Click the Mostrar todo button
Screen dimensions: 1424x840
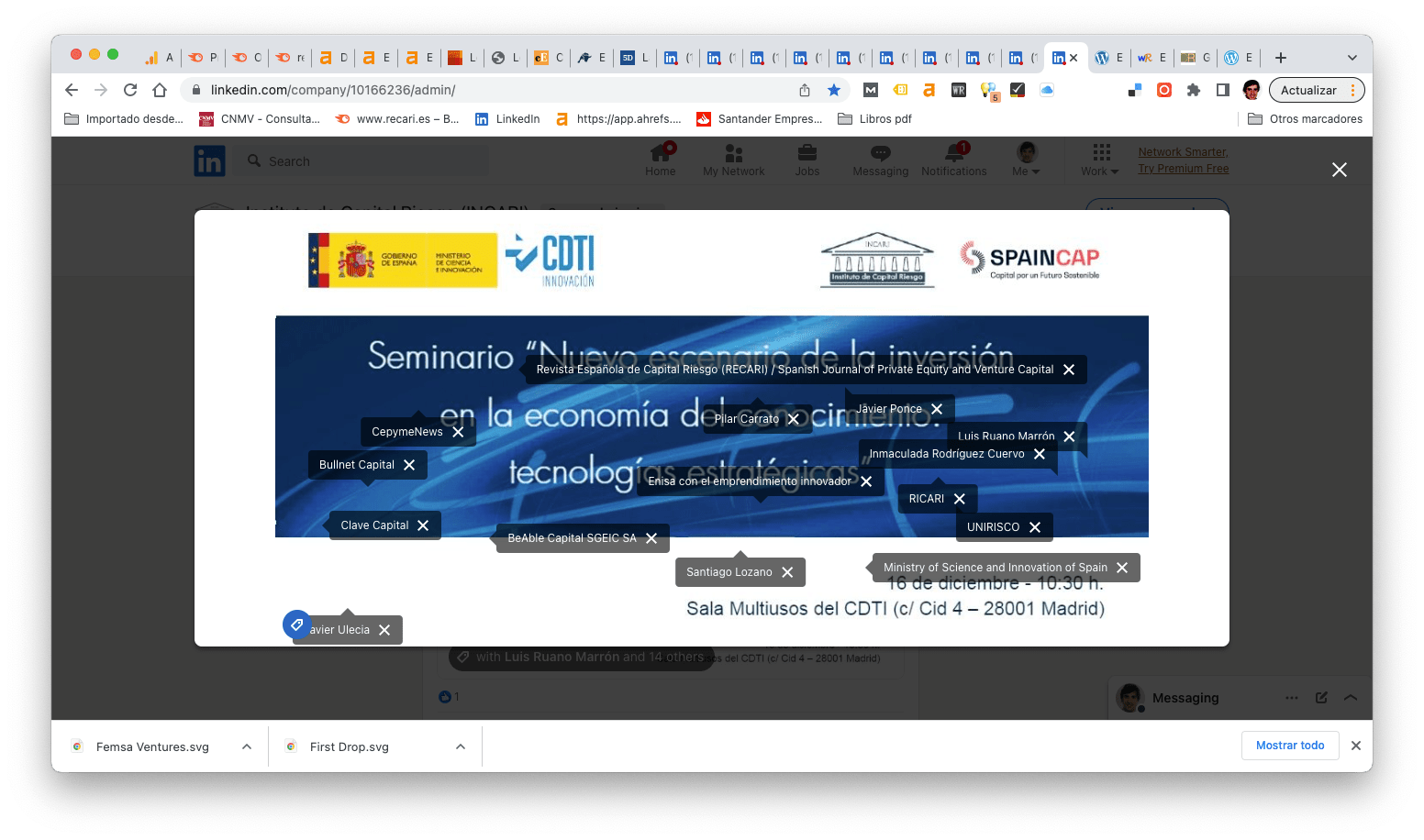pyautogui.click(x=1290, y=746)
